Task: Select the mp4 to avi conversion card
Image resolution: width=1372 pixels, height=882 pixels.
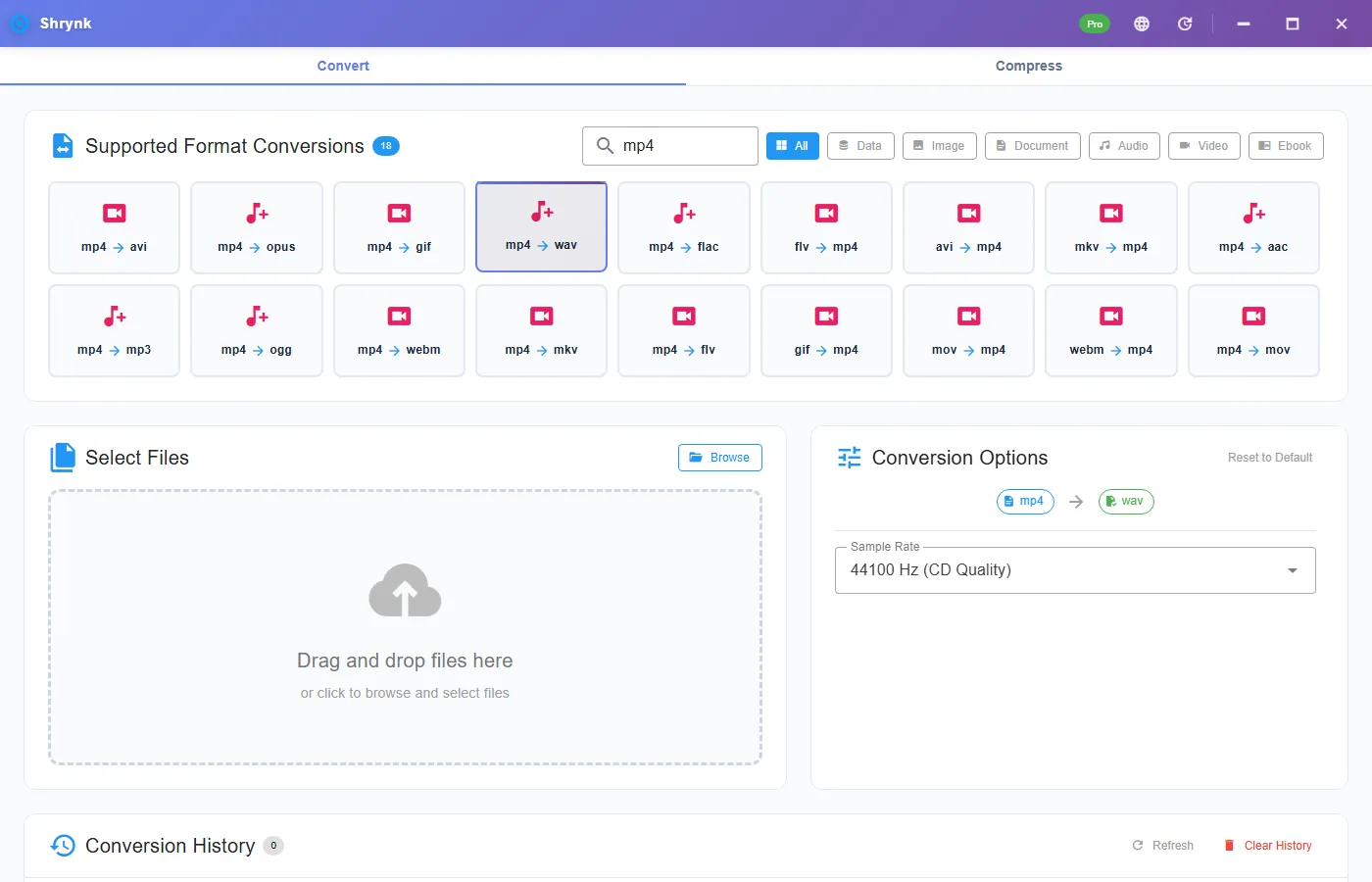Action: 114,227
